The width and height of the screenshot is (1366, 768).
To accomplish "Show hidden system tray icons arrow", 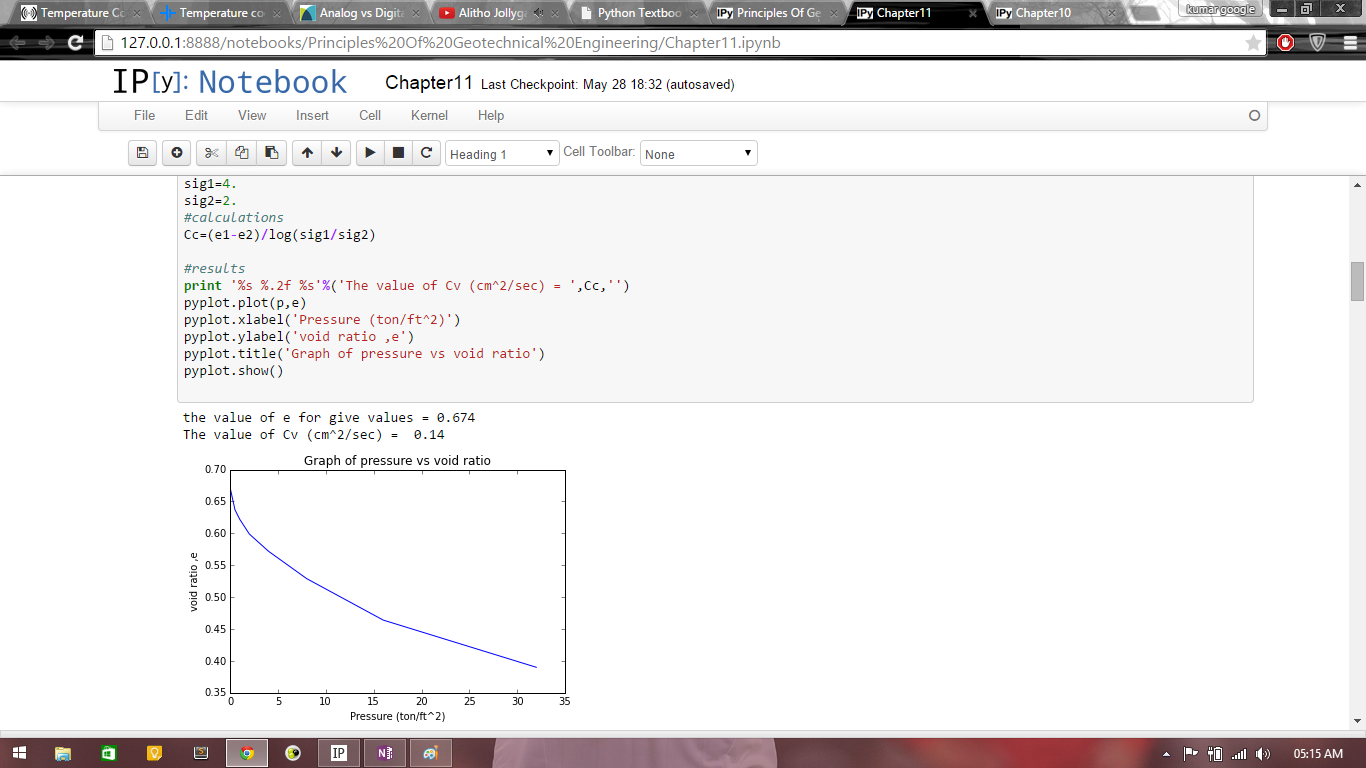I will 1167,753.
